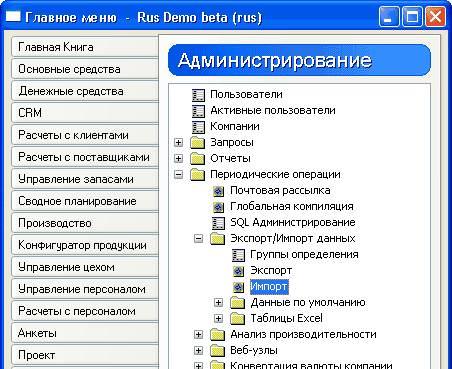Viewport: 452px width, 369px height.
Task: Click the list icon beside SQL Администрирование
Action: point(218,223)
